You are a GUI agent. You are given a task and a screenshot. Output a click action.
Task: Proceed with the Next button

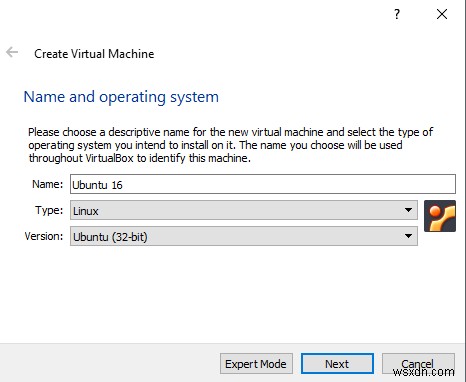[x=337, y=364]
